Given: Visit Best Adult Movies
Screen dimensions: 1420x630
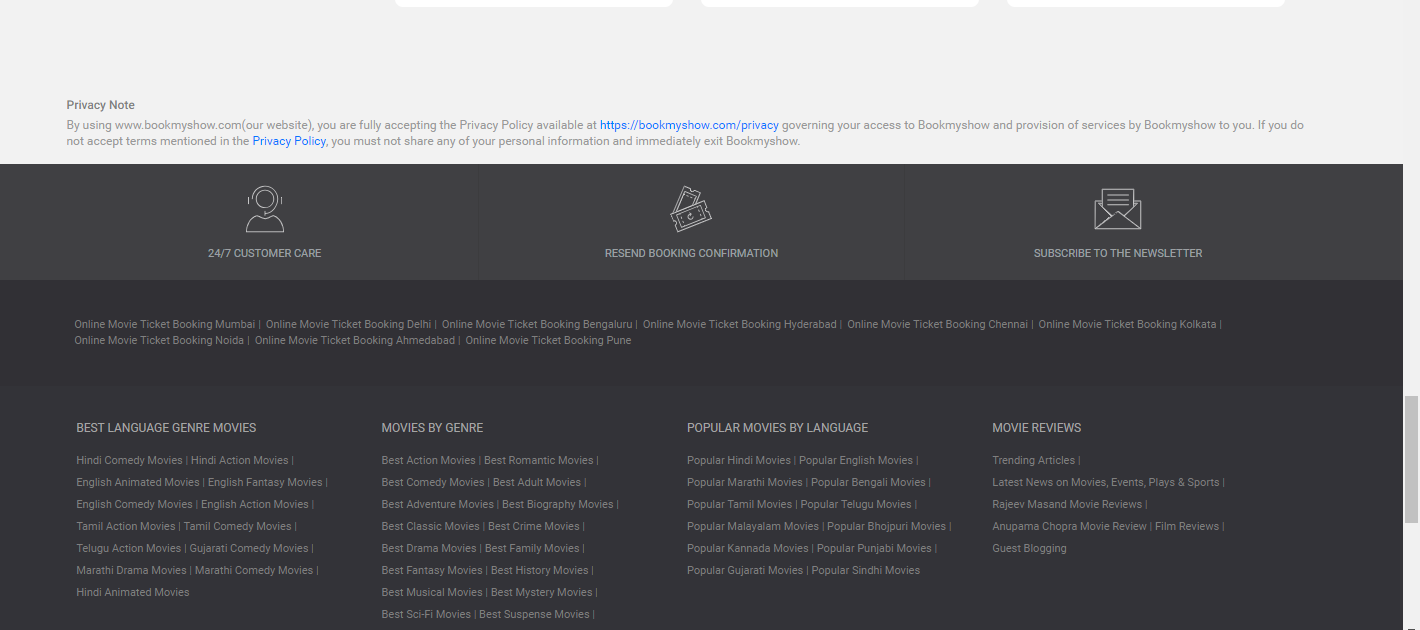Looking at the screenshot, I should [537, 482].
